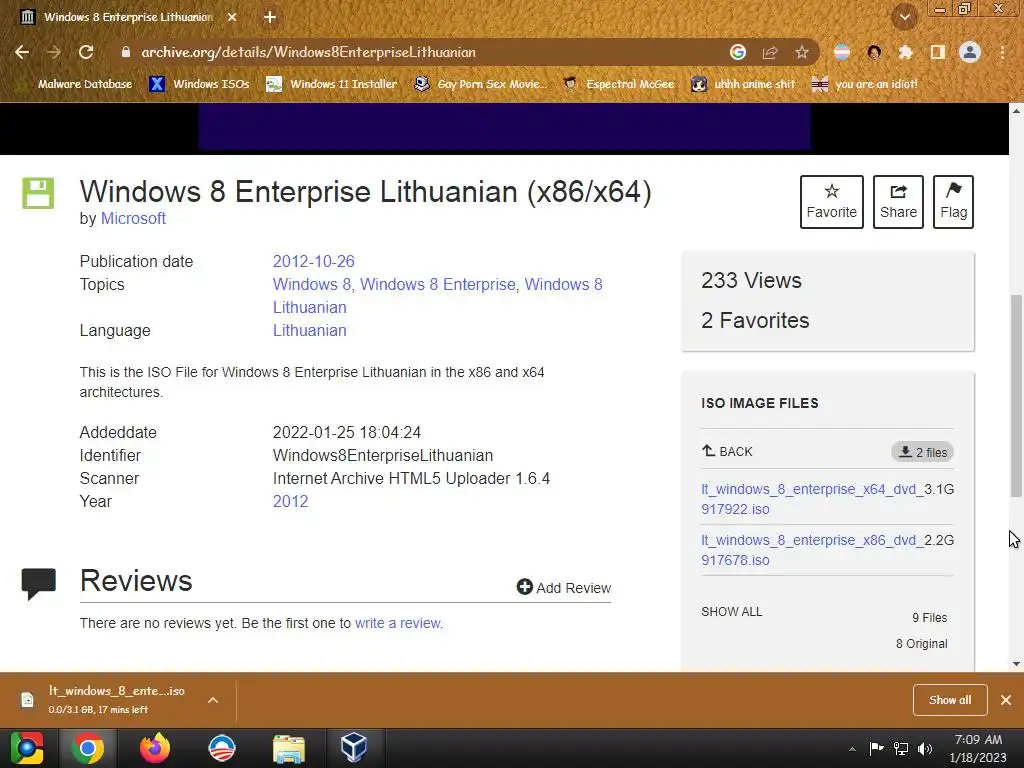Click the 8 Original text

(x=921, y=644)
